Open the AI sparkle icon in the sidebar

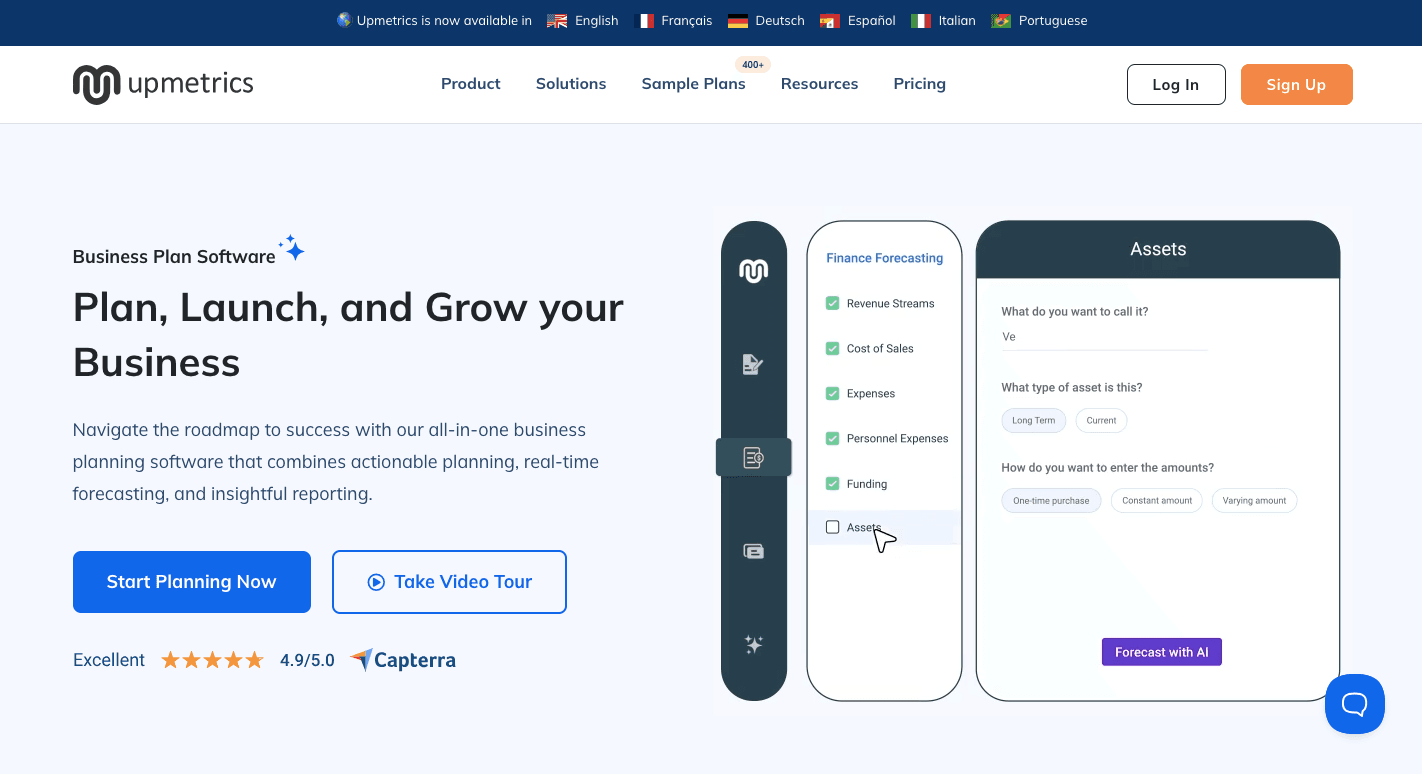(x=754, y=644)
